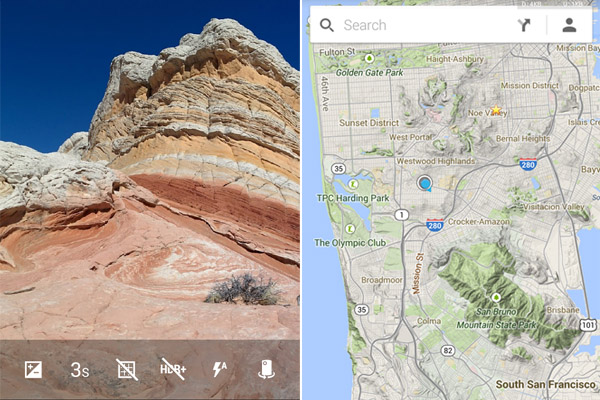The image size is (600, 400).
Task: Enable the HDR+ mode icon
Action: pyautogui.click(x=173, y=369)
